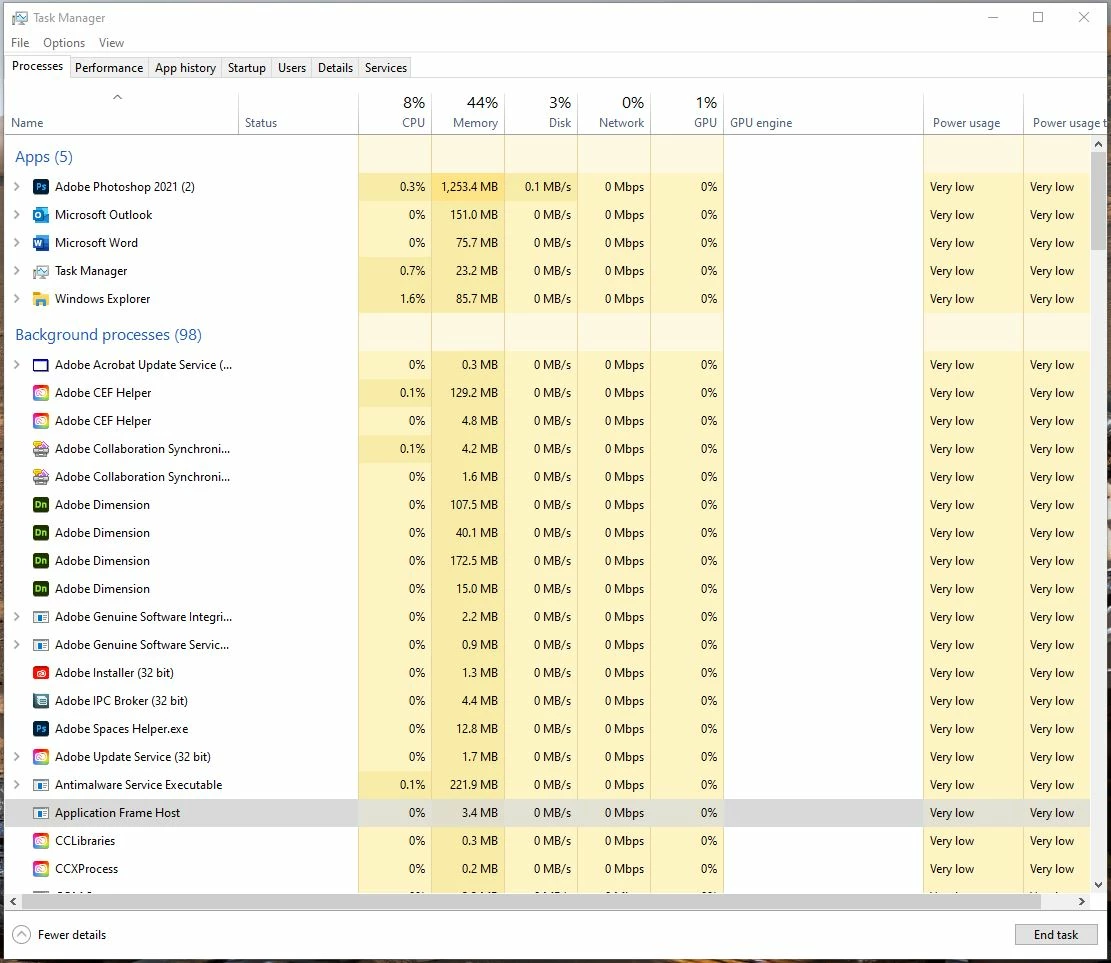Sort by the Name column header
Viewport: 1111px width, 963px height.
pyautogui.click(x=121, y=113)
